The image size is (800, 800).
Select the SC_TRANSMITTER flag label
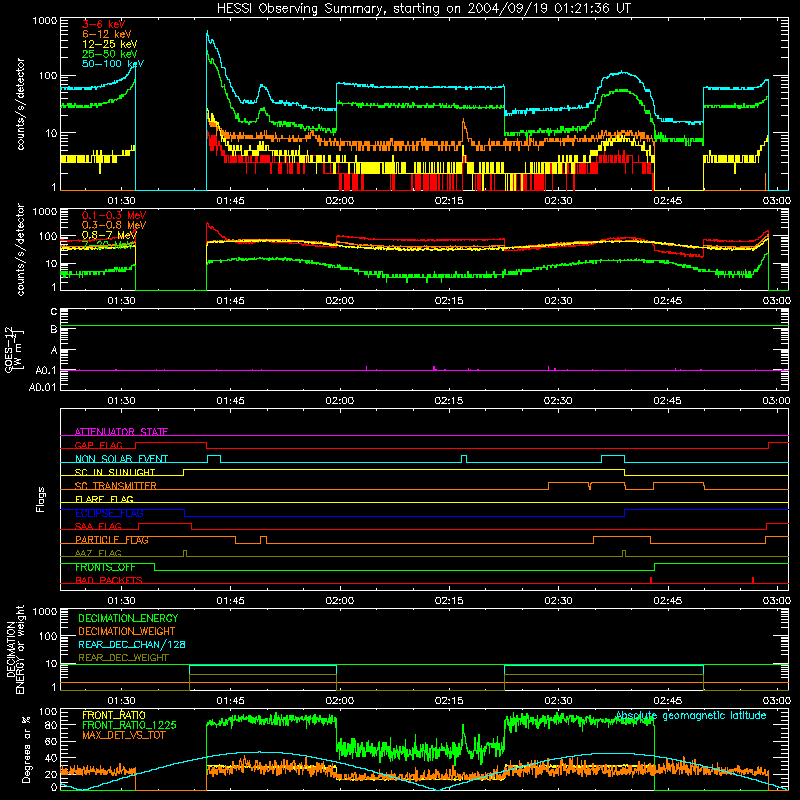pyautogui.click(x=116, y=486)
